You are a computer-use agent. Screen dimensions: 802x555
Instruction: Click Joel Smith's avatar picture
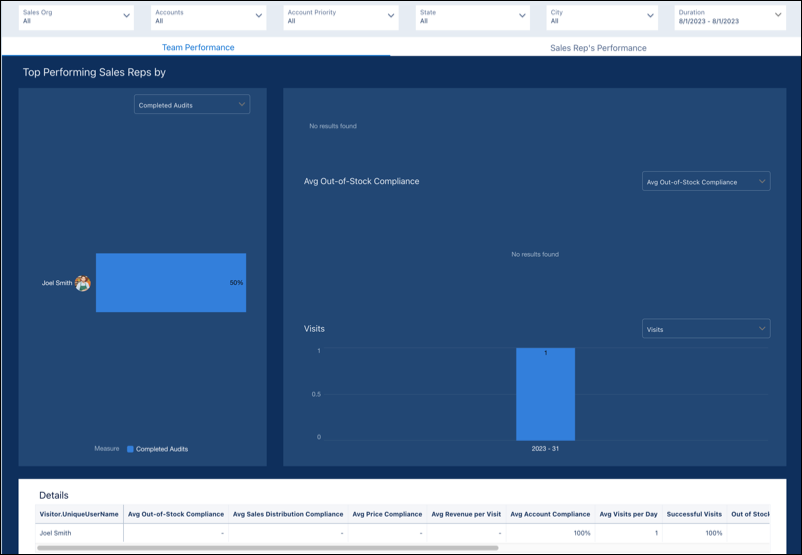click(83, 283)
